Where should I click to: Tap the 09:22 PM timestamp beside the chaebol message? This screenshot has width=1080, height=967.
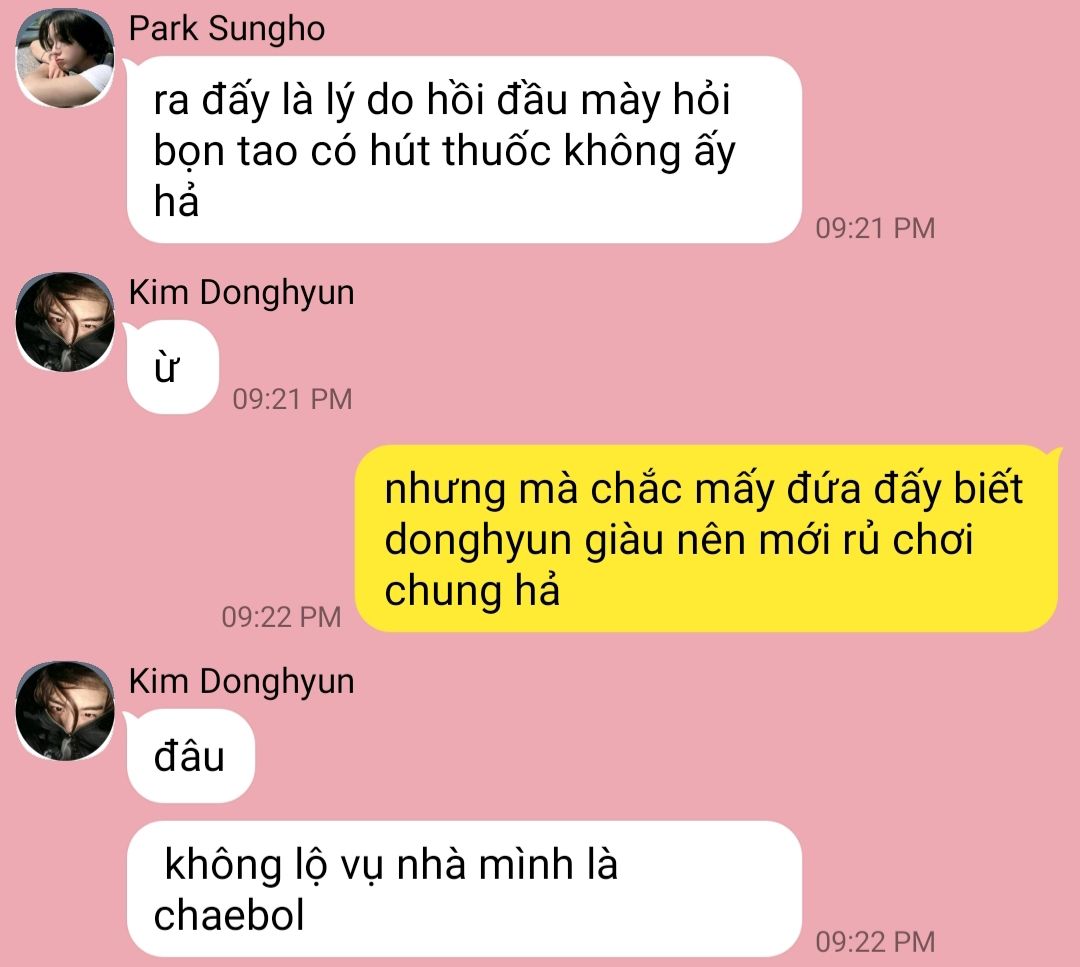pyautogui.click(x=875, y=942)
